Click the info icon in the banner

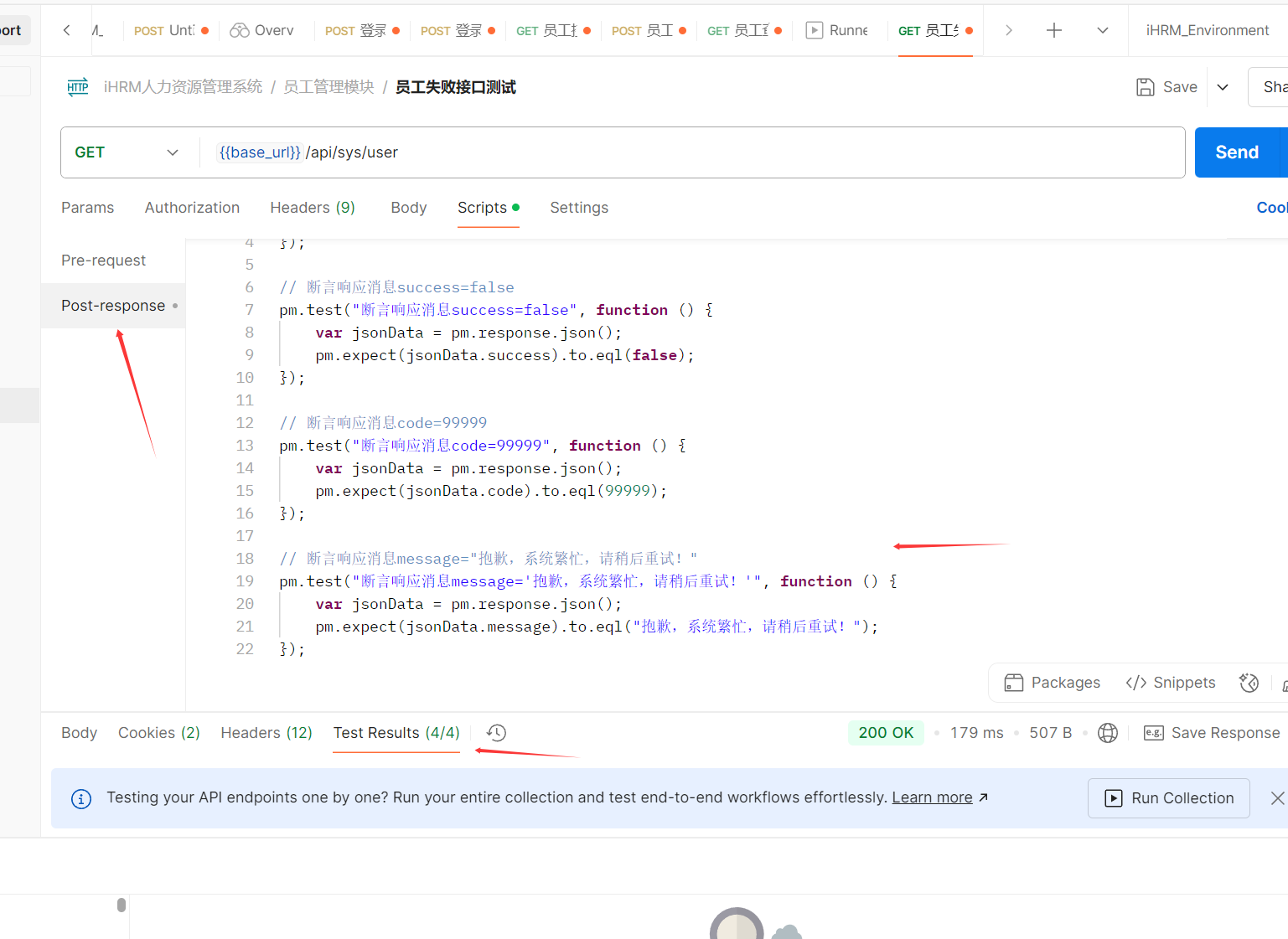tap(81, 798)
